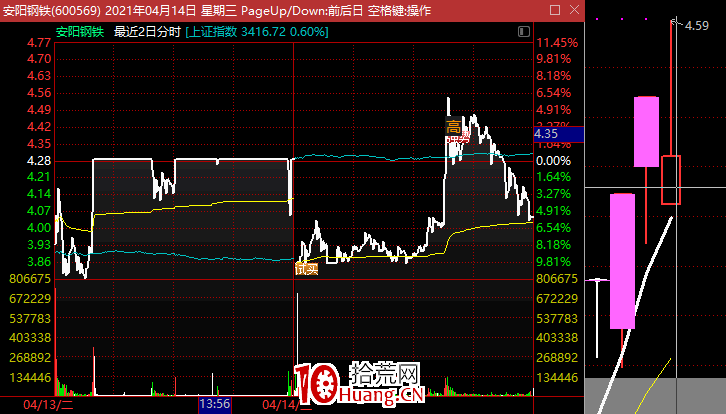Image resolution: width=726 pixels, height=414 pixels.
Task: Click the 134446 volume label on left axis
Action: [30, 378]
